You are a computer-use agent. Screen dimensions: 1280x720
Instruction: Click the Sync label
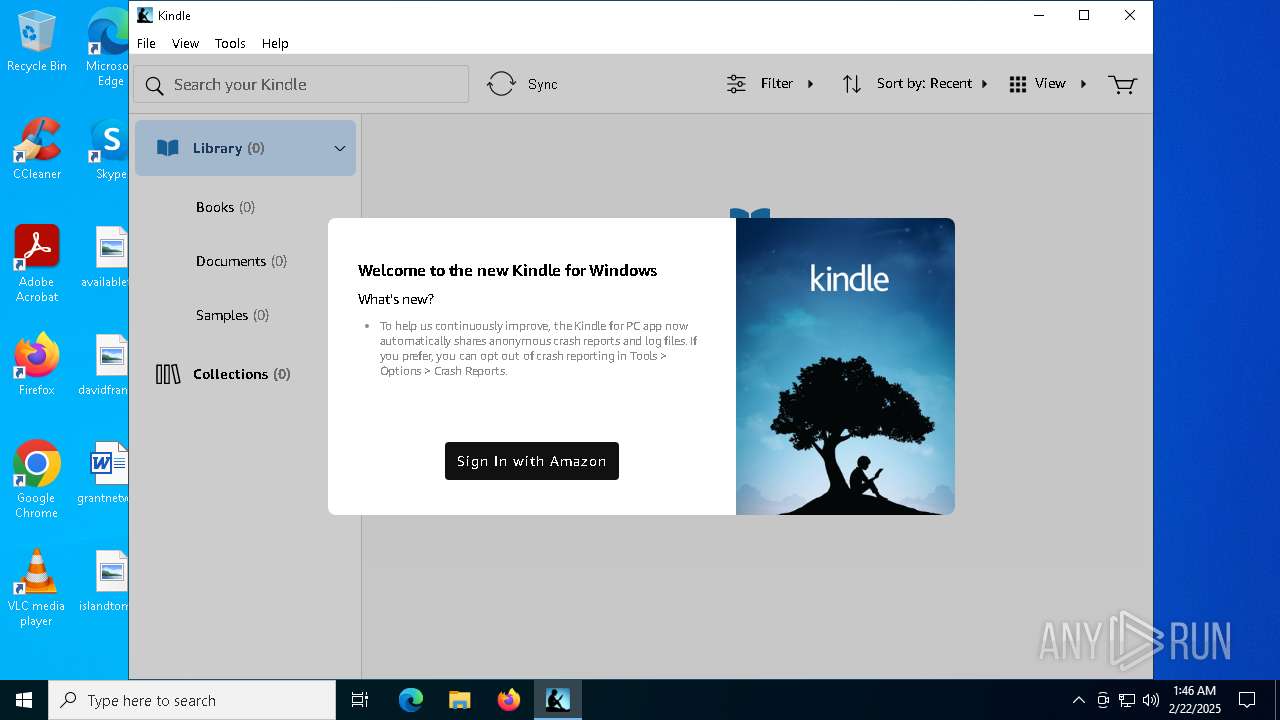(x=543, y=84)
